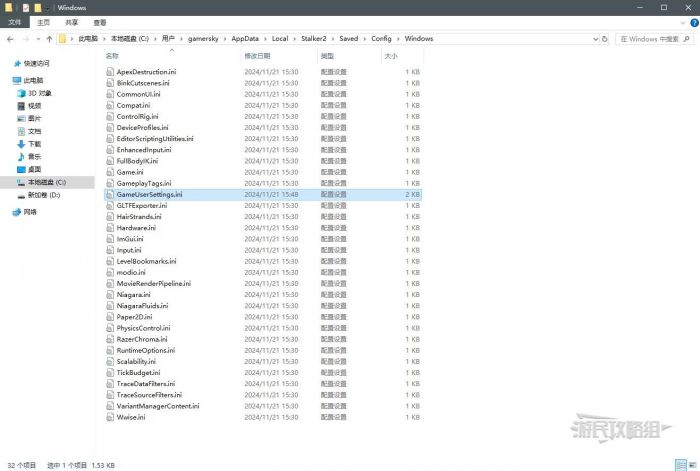
Task: Open 下载 downloads folder in sidebar
Action: pos(34,144)
